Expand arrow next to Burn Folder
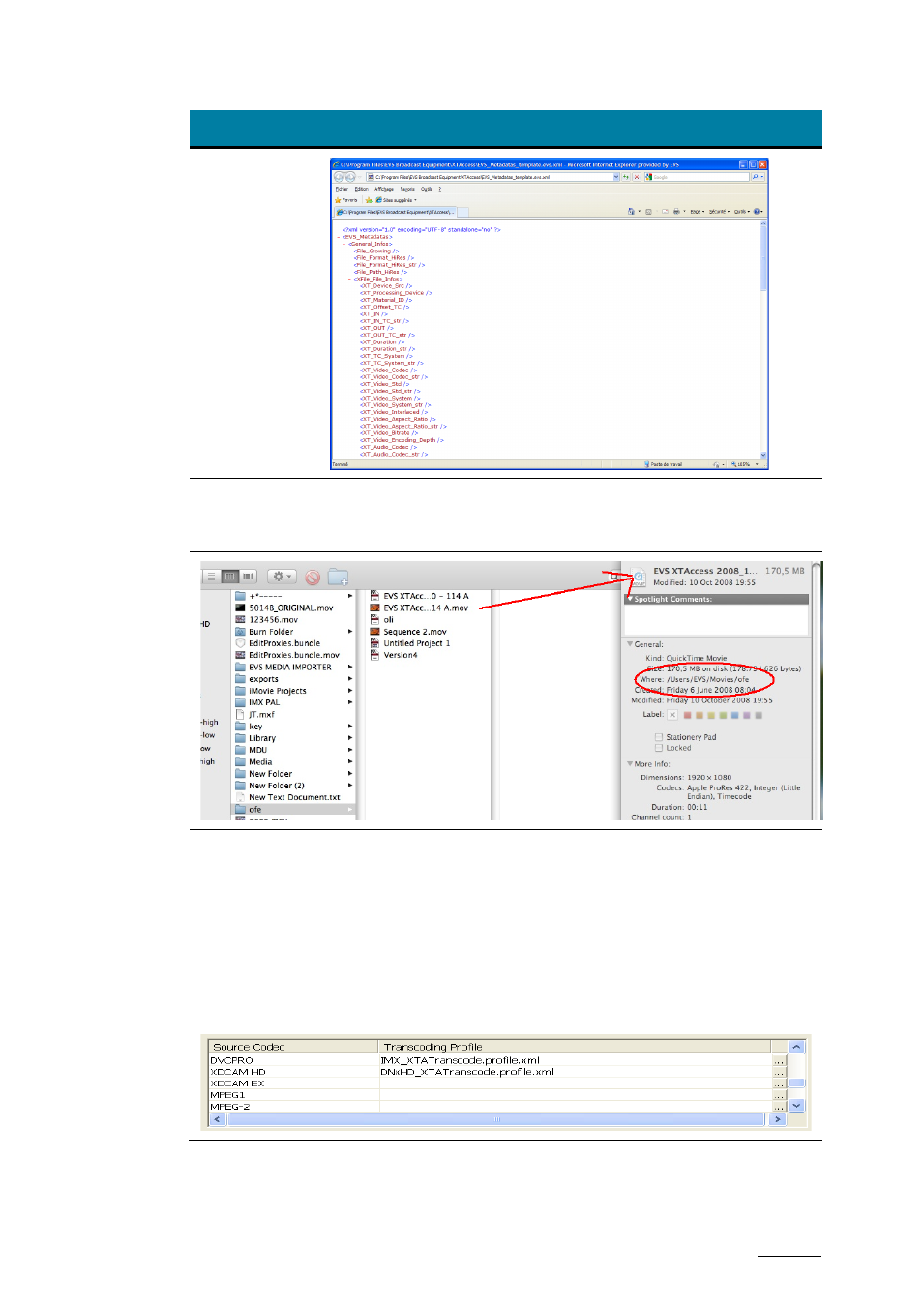Screen dimensions: 924x1306 tap(350, 632)
